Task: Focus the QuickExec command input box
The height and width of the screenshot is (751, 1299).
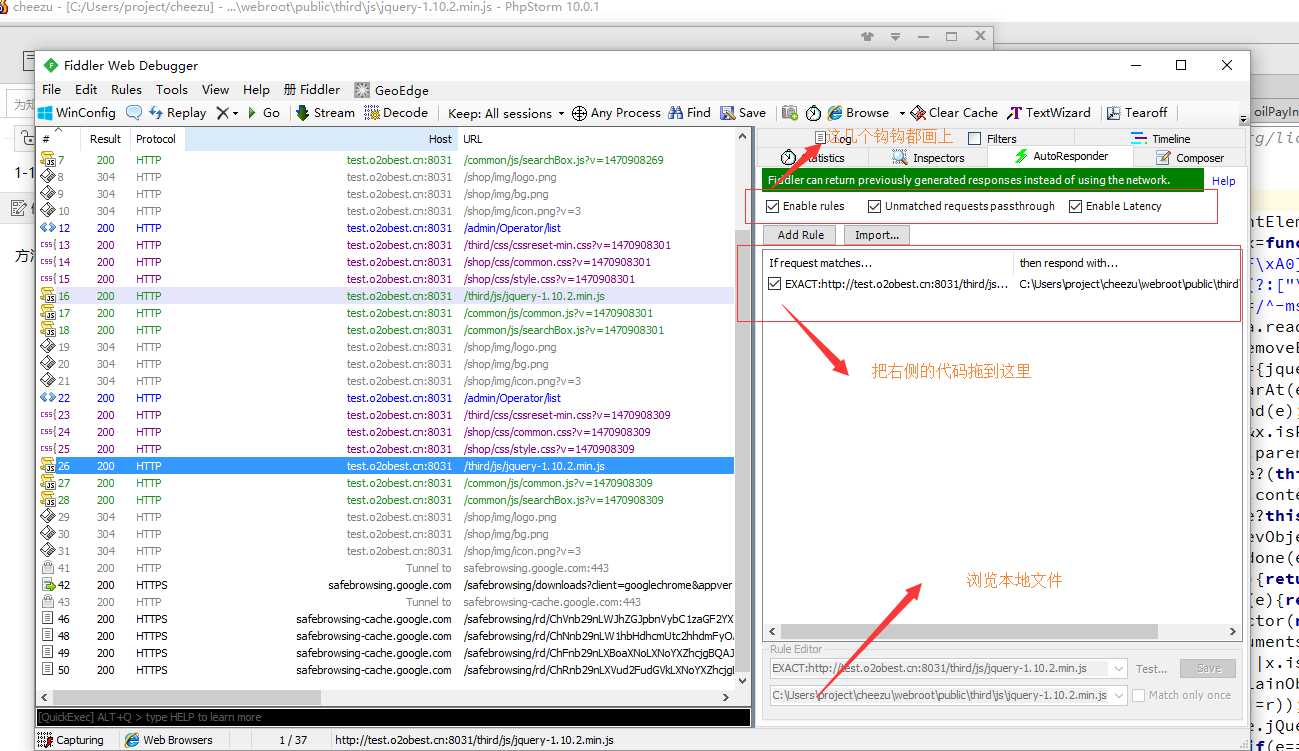Action: coord(393,717)
